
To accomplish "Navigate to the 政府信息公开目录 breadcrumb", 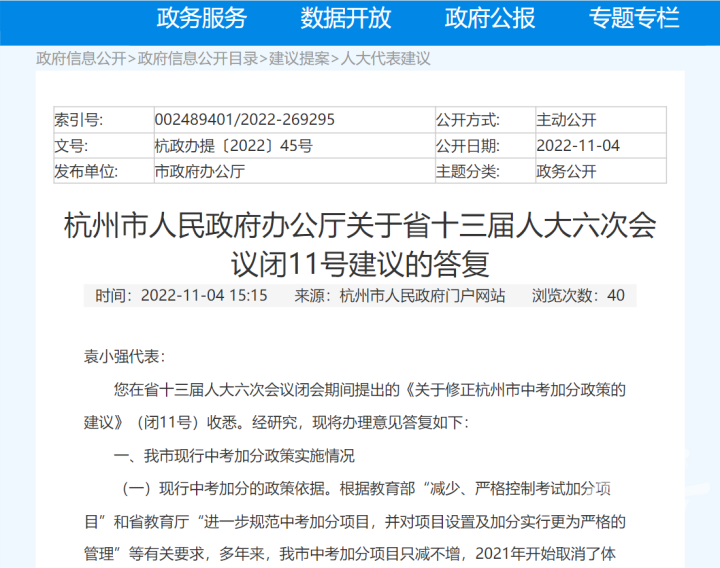I will (197, 58).
